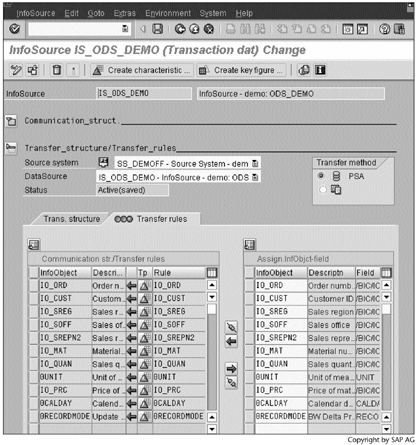Click the Save disk icon
Image resolution: width=416 pixels, height=445 pixels.
pyautogui.click(x=158, y=29)
